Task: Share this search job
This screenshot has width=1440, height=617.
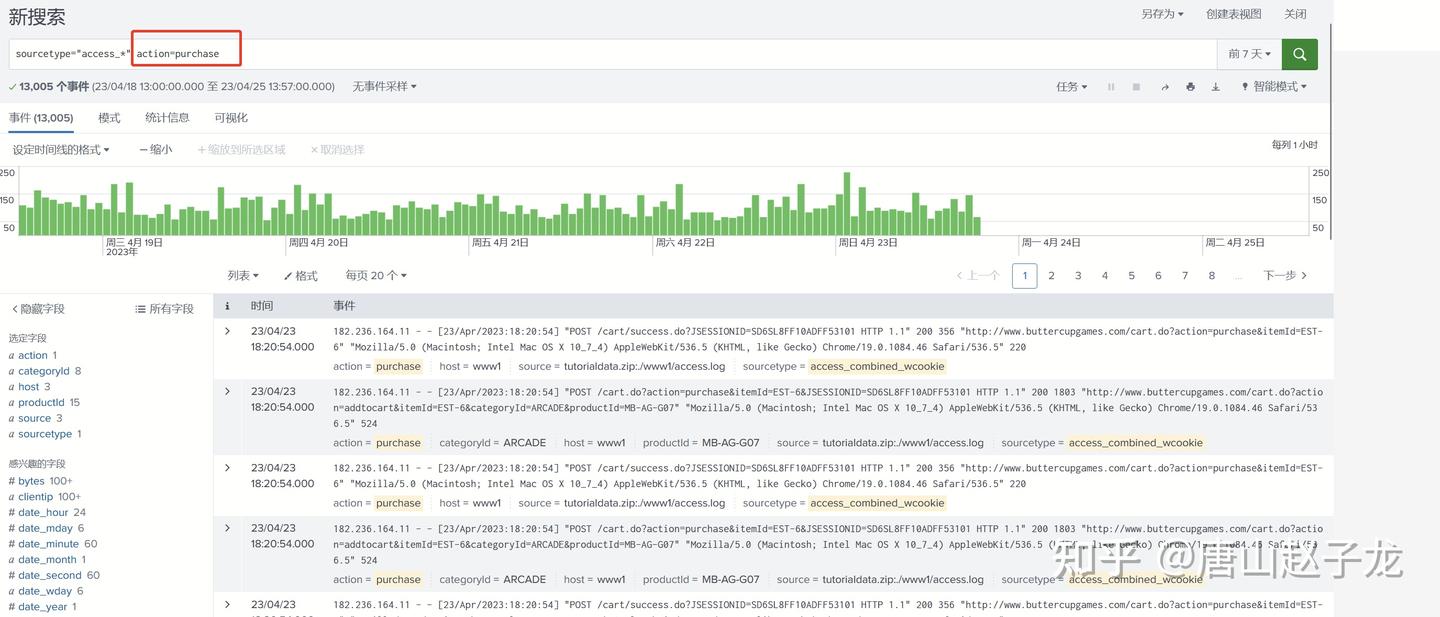Action: 1164,86
